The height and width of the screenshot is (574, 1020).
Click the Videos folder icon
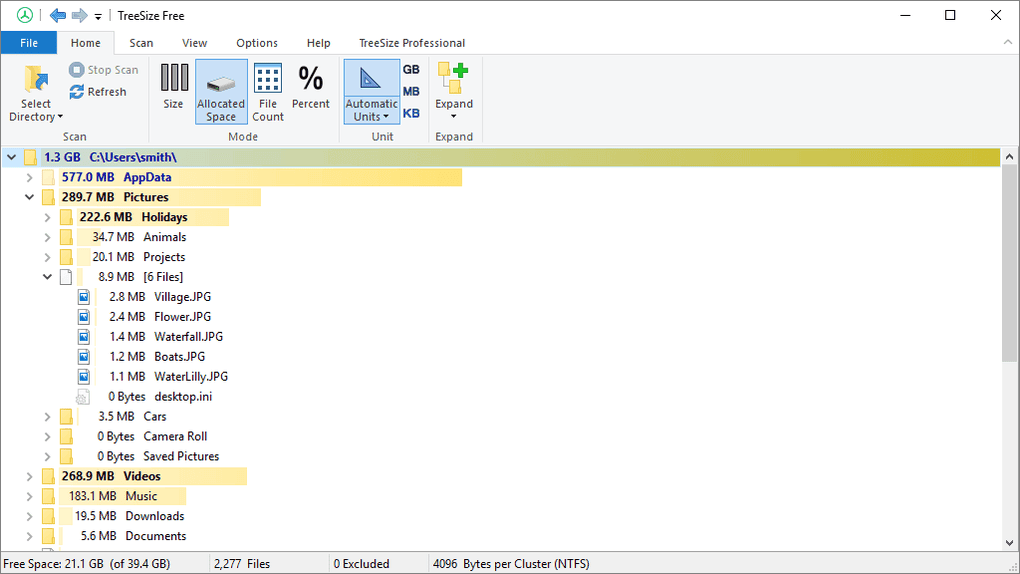(x=48, y=476)
